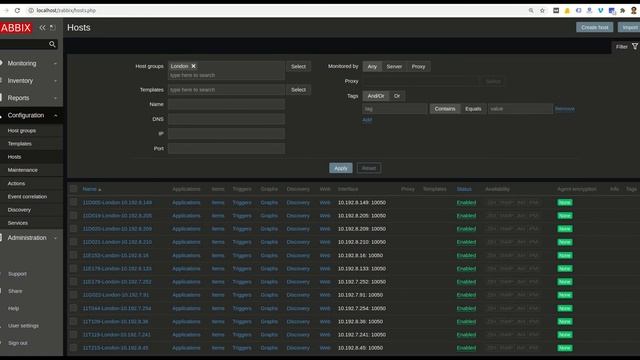The image size is (640, 360).
Task: Check the host row with 10.192.8.133
Action: click(x=73, y=268)
